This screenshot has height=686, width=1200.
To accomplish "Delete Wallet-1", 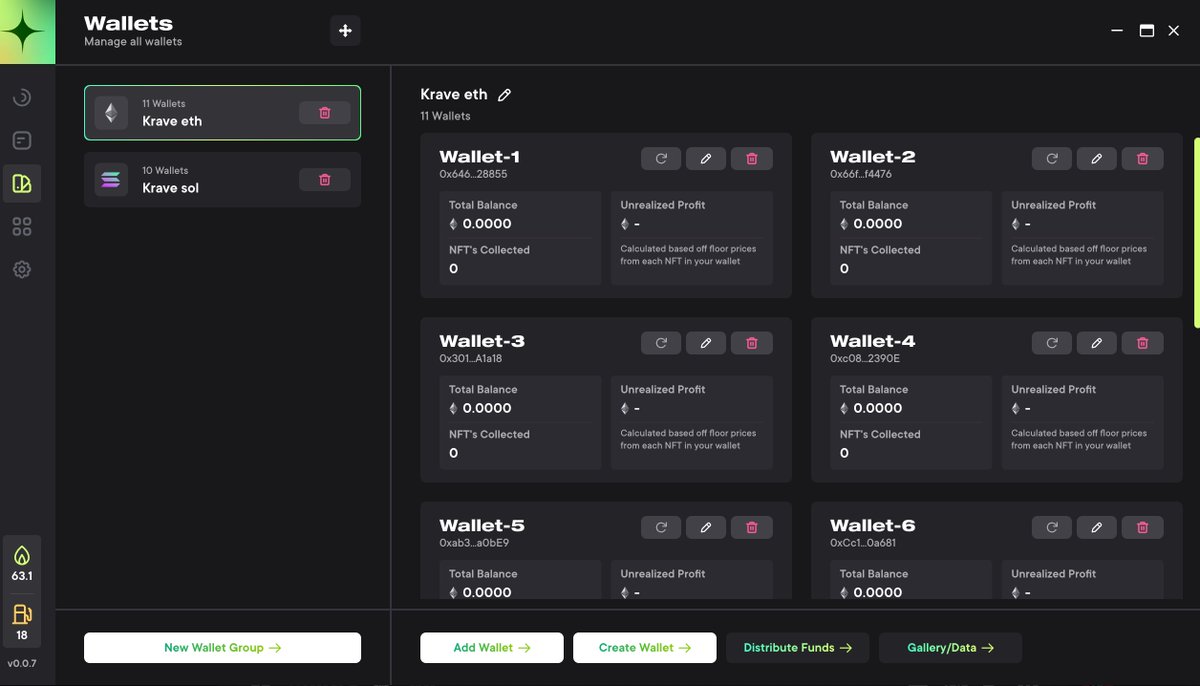I will pyautogui.click(x=752, y=159).
